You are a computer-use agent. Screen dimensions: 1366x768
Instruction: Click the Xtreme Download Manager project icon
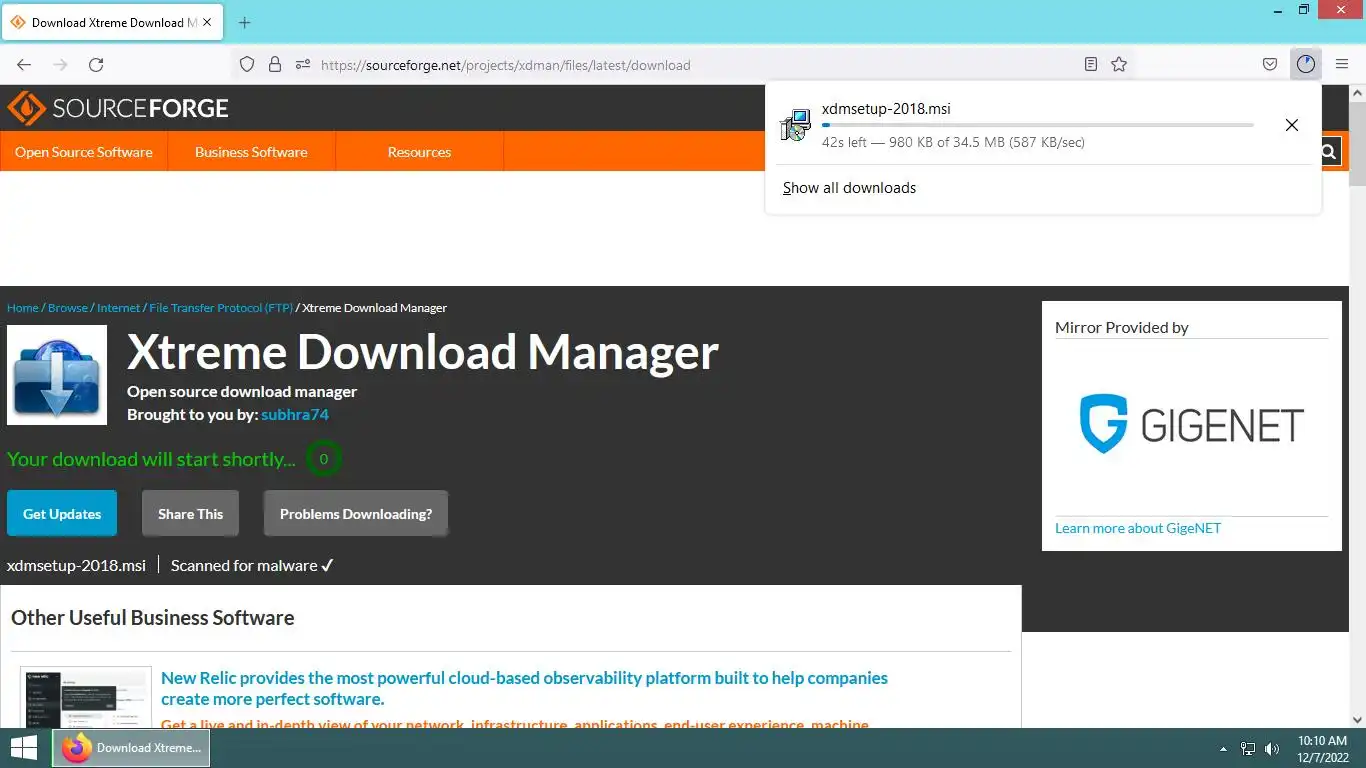click(x=57, y=375)
